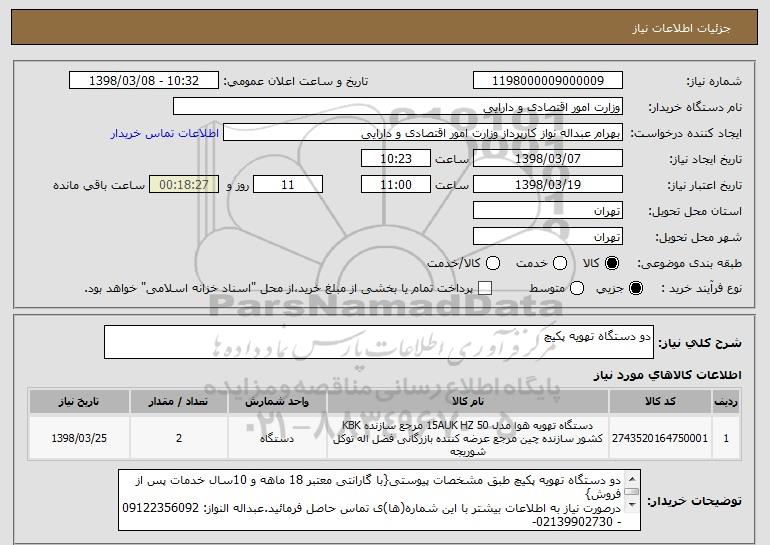The height and width of the screenshot is (545, 770).
Task: Open buyer contact information link
Action: [x=165, y=134]
